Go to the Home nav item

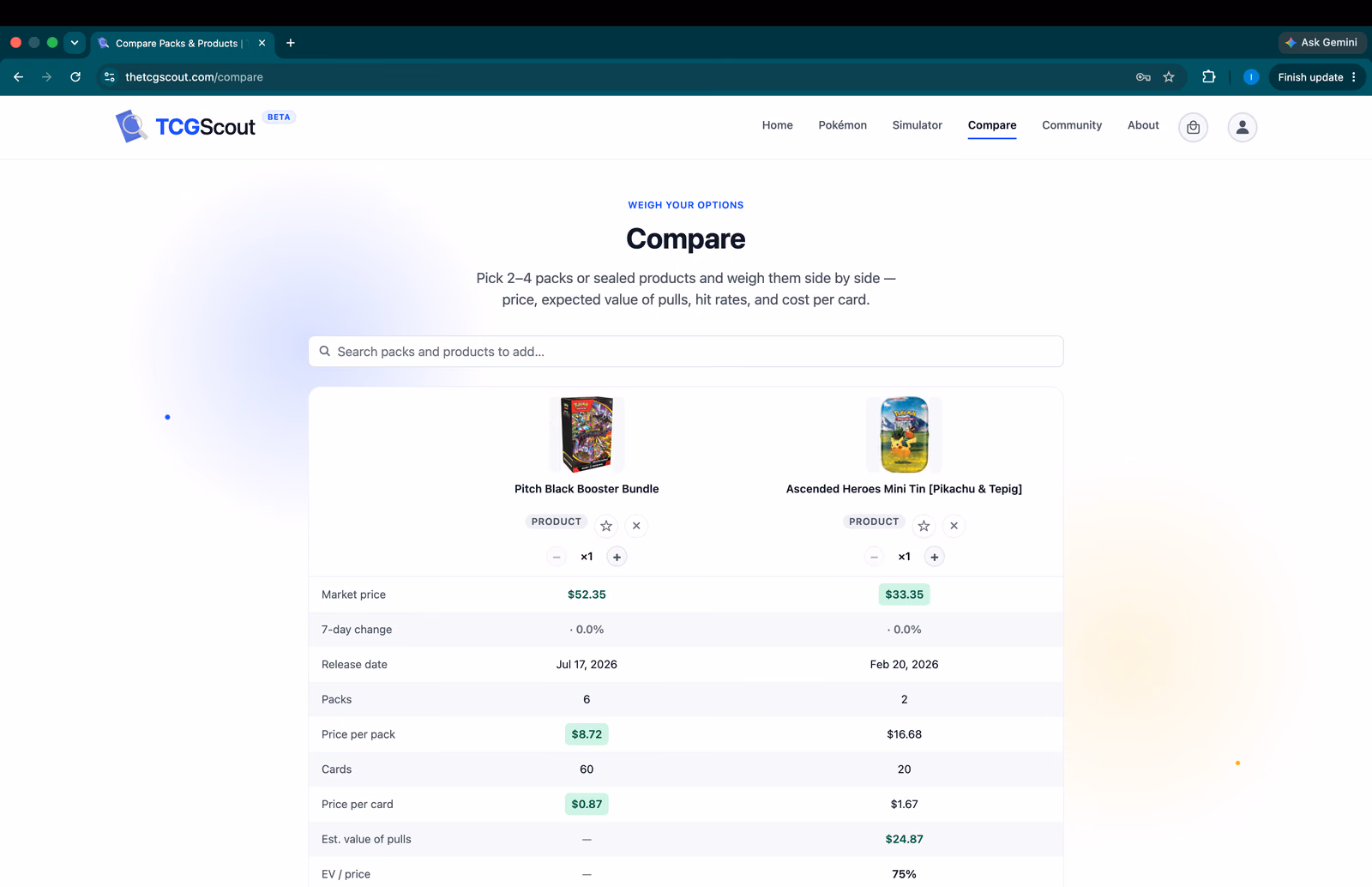pos(778,125)
